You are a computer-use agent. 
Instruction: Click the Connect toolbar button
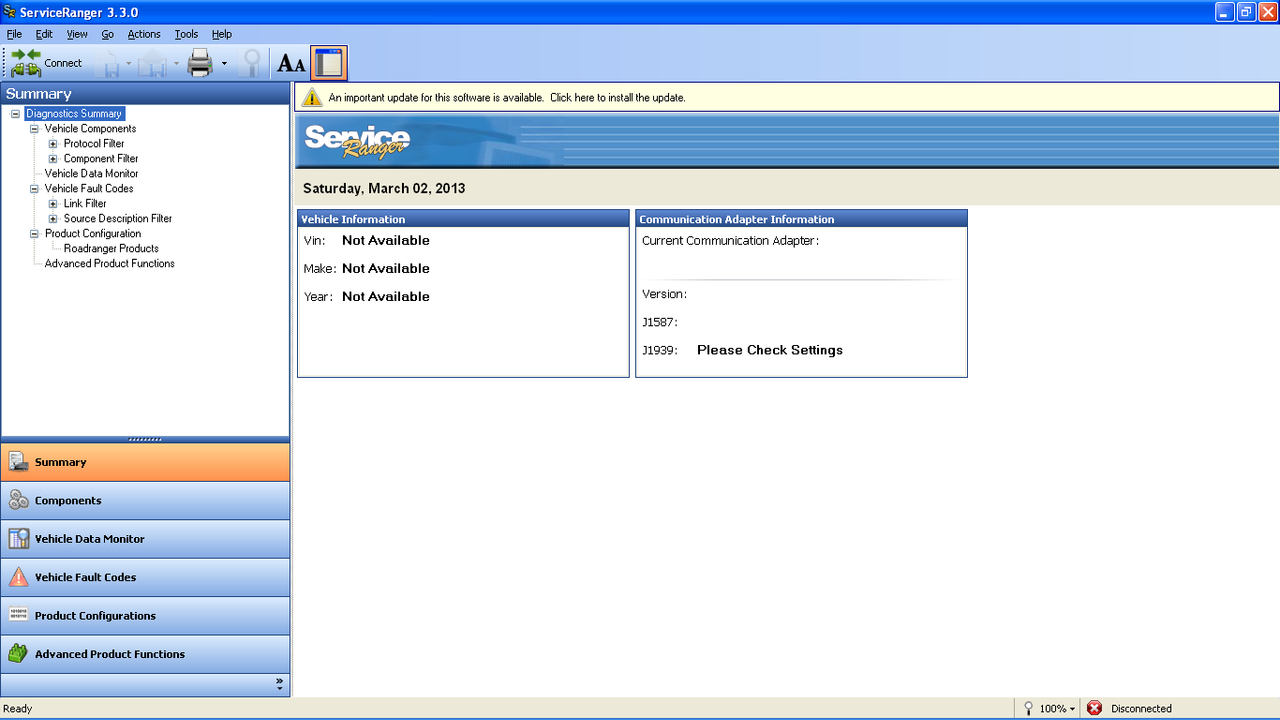47,63
